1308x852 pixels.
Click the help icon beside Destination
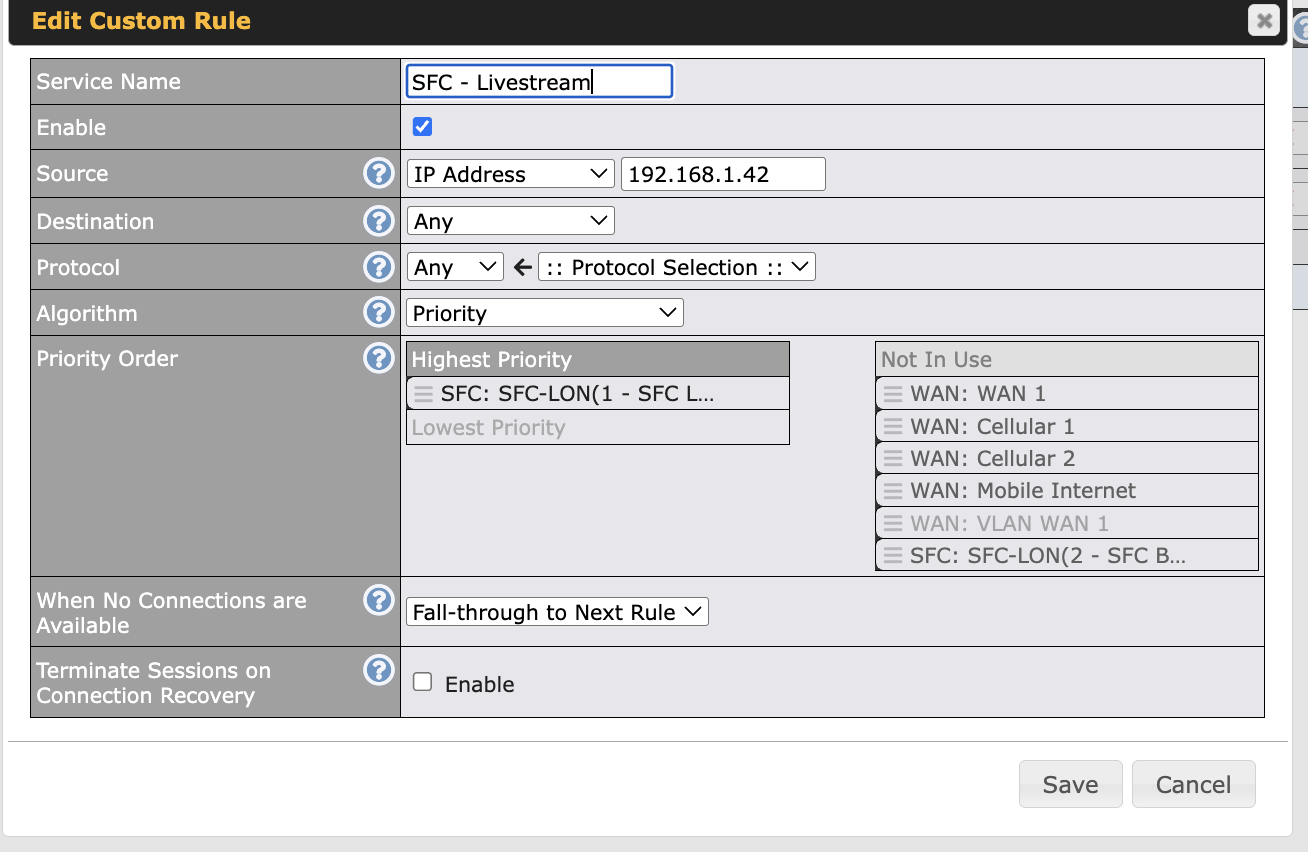click(378, 221)
